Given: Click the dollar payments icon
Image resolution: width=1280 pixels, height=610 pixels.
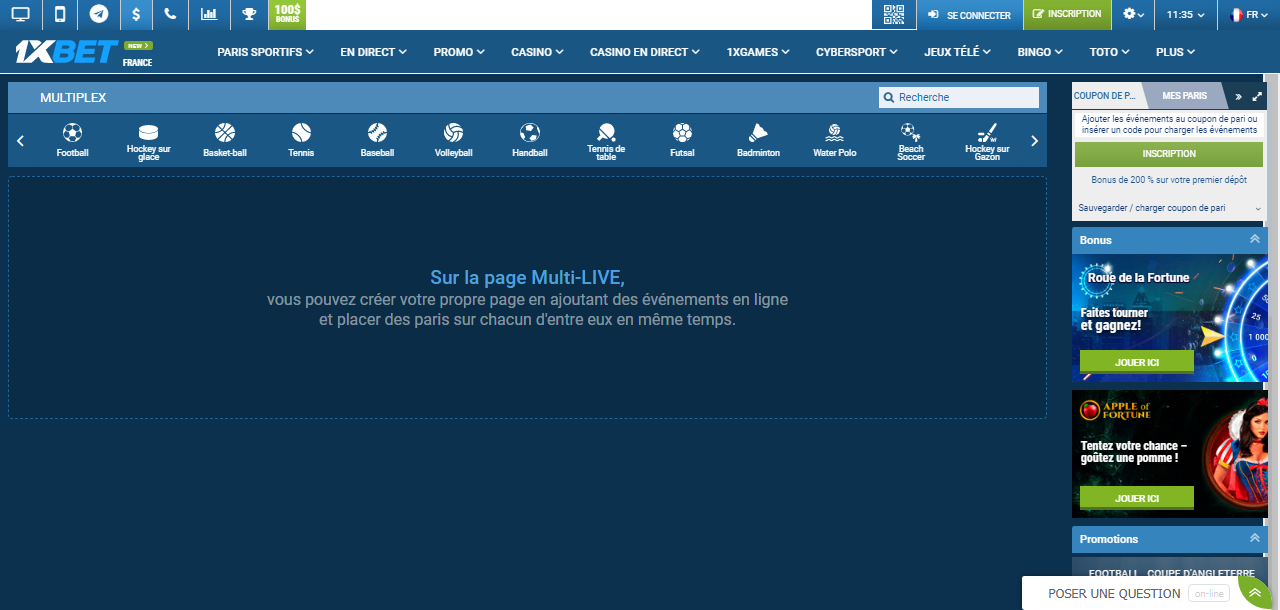Looking at the screenshot, I should pos(136,15).
